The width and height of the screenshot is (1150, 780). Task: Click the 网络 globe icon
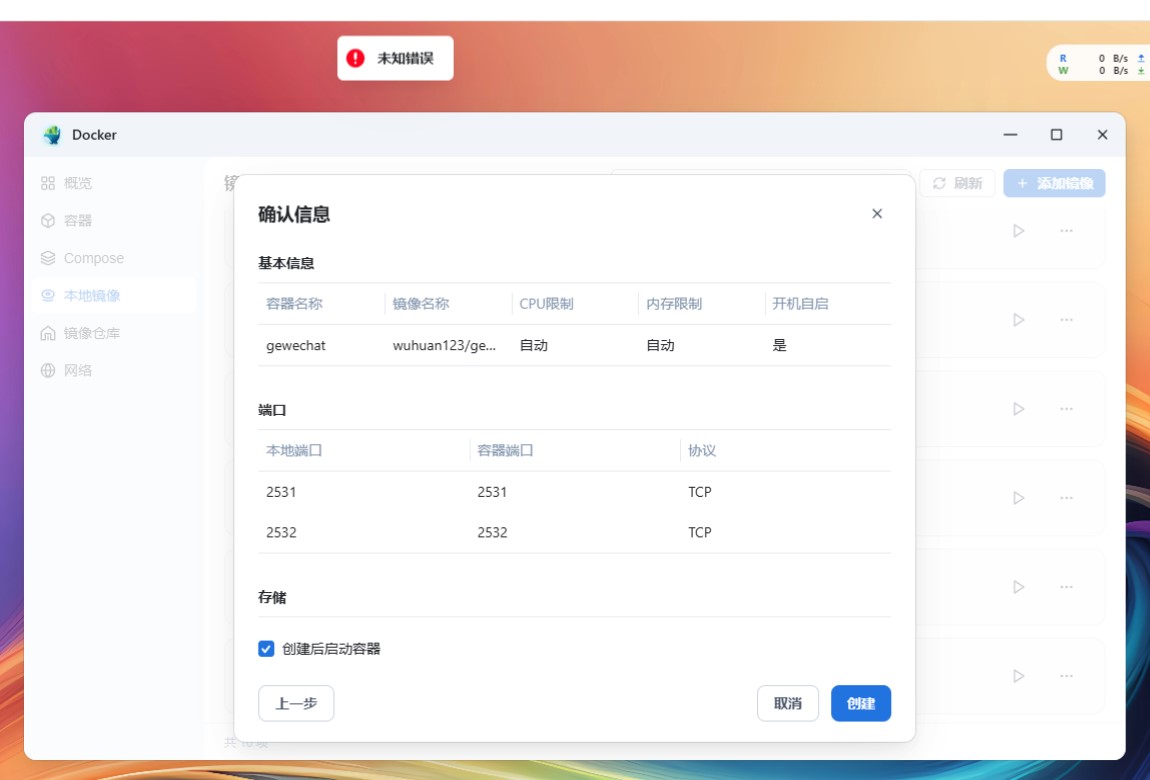coord(48,370)
